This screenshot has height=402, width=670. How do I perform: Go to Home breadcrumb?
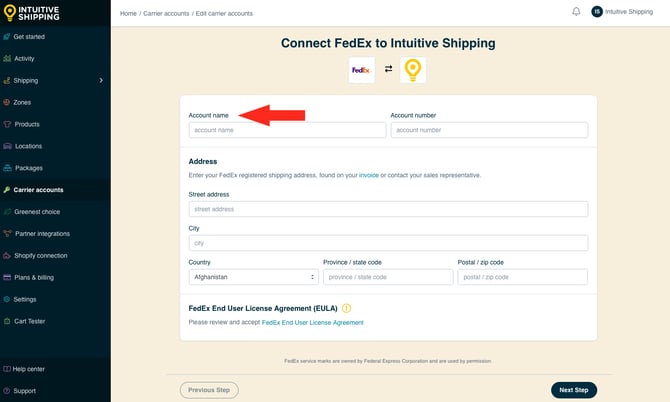click(x=128, y=14)
